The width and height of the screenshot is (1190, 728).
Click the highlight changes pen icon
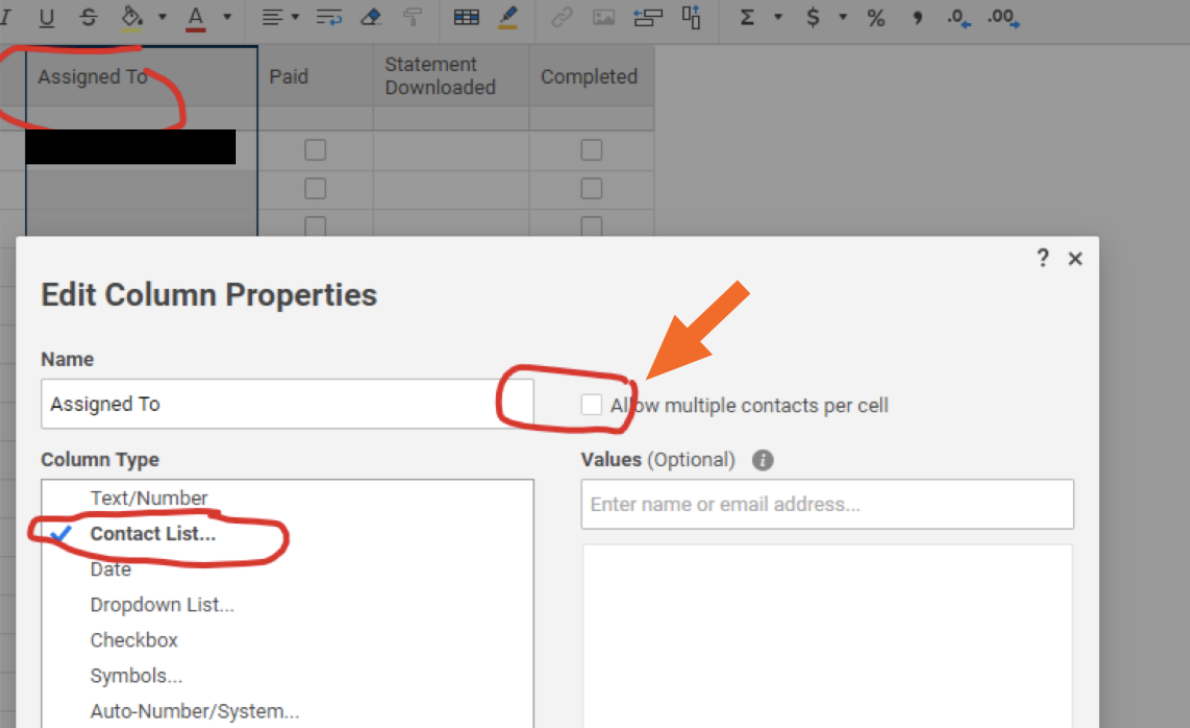(508, 17)
